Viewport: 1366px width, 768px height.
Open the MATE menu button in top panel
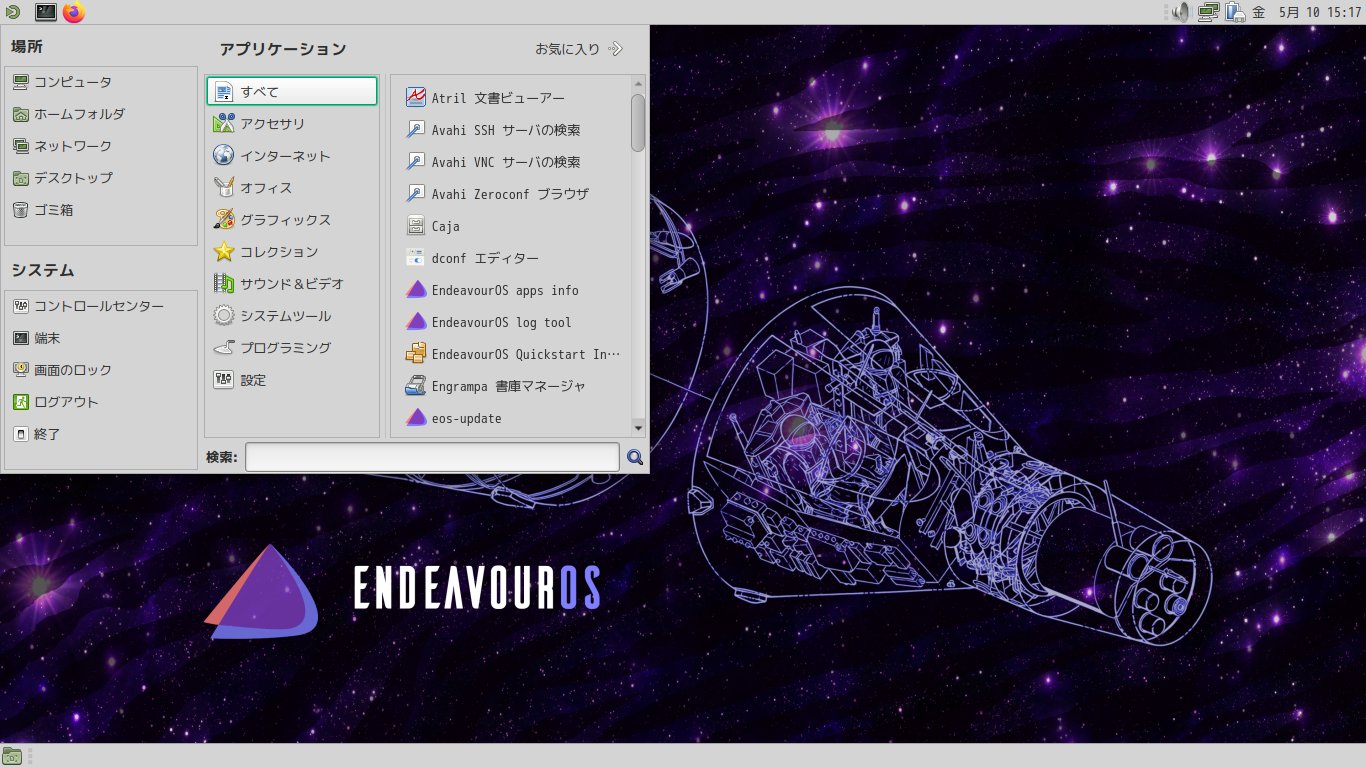coord(12,12)
